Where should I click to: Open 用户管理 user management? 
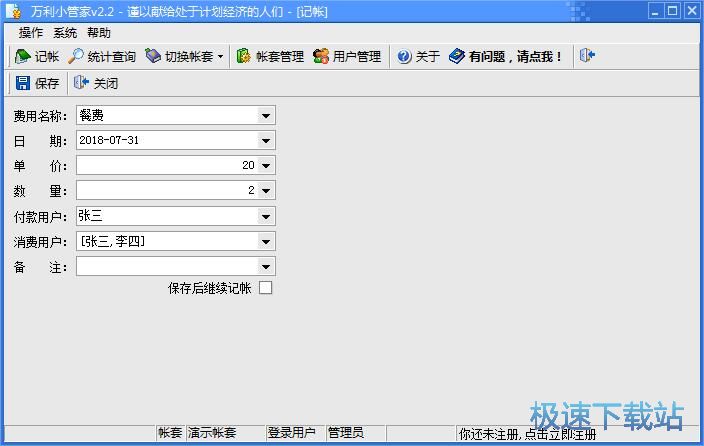click(x=347, y=56)
